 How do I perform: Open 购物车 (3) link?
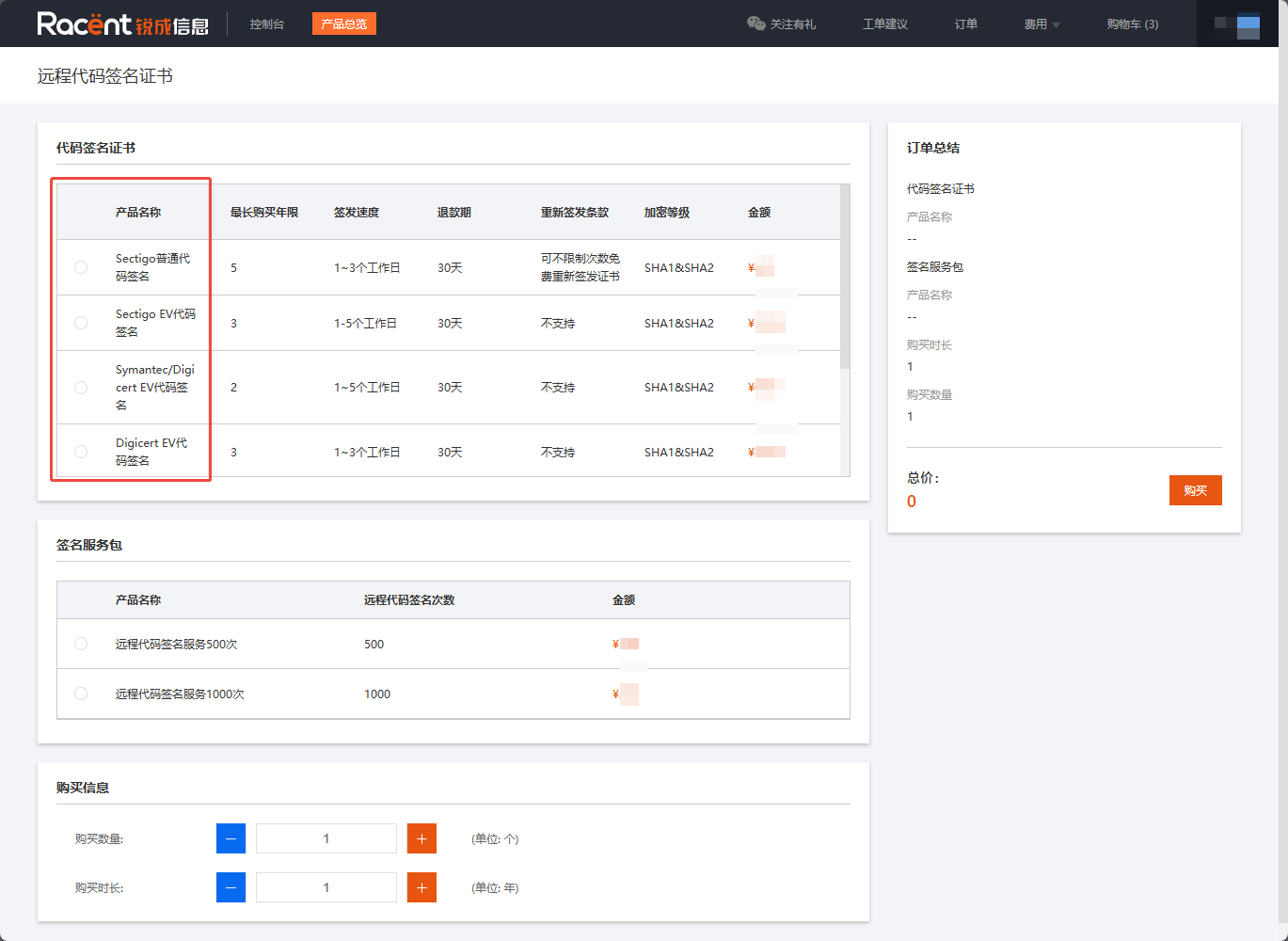[1132, 24]
